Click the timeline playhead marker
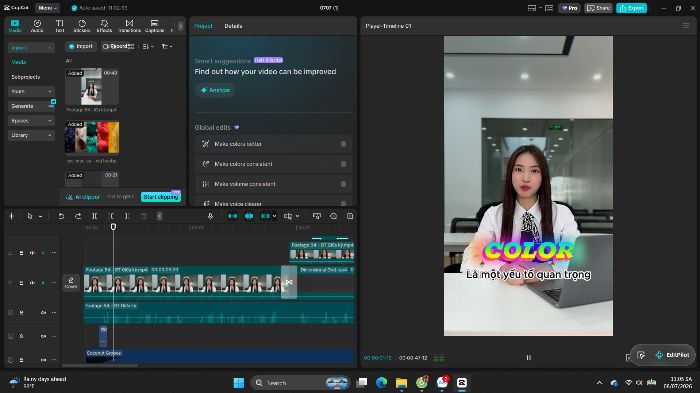700x393 pixels. tap(113, 227)
